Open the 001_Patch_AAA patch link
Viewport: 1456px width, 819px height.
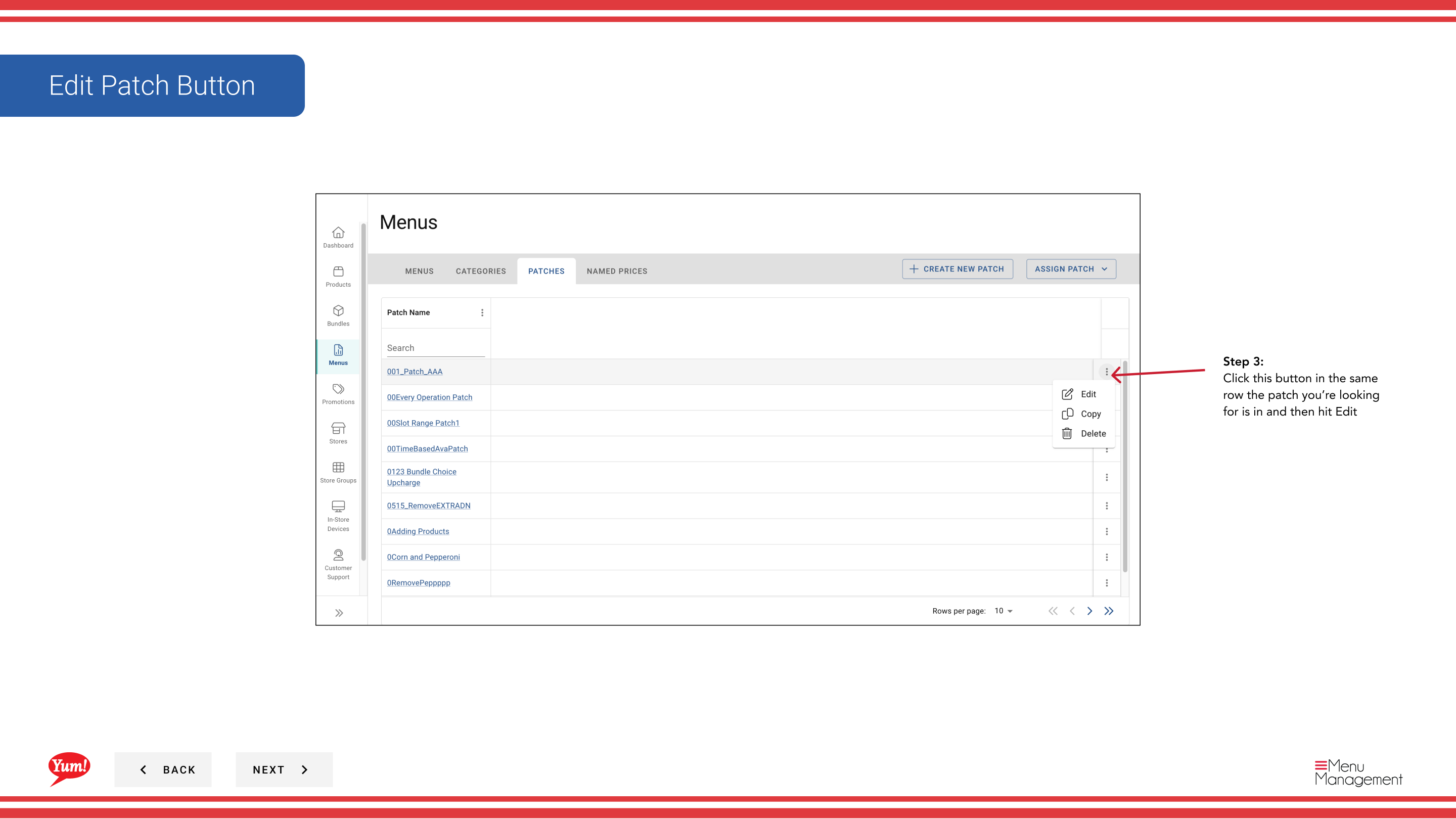[x=415, y=372]
